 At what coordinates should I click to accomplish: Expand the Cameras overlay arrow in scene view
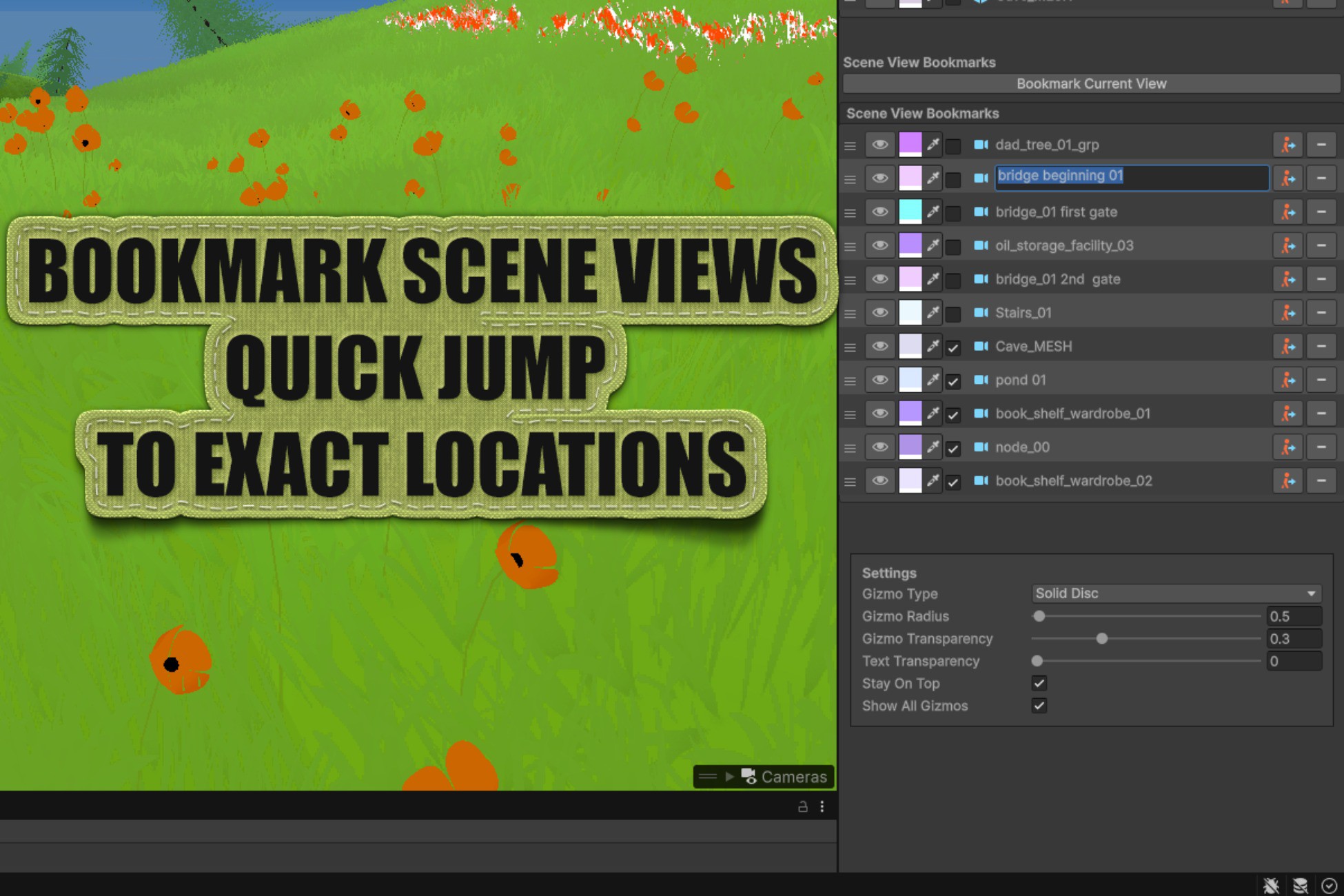pyautogui.click(x=729, y=777)
